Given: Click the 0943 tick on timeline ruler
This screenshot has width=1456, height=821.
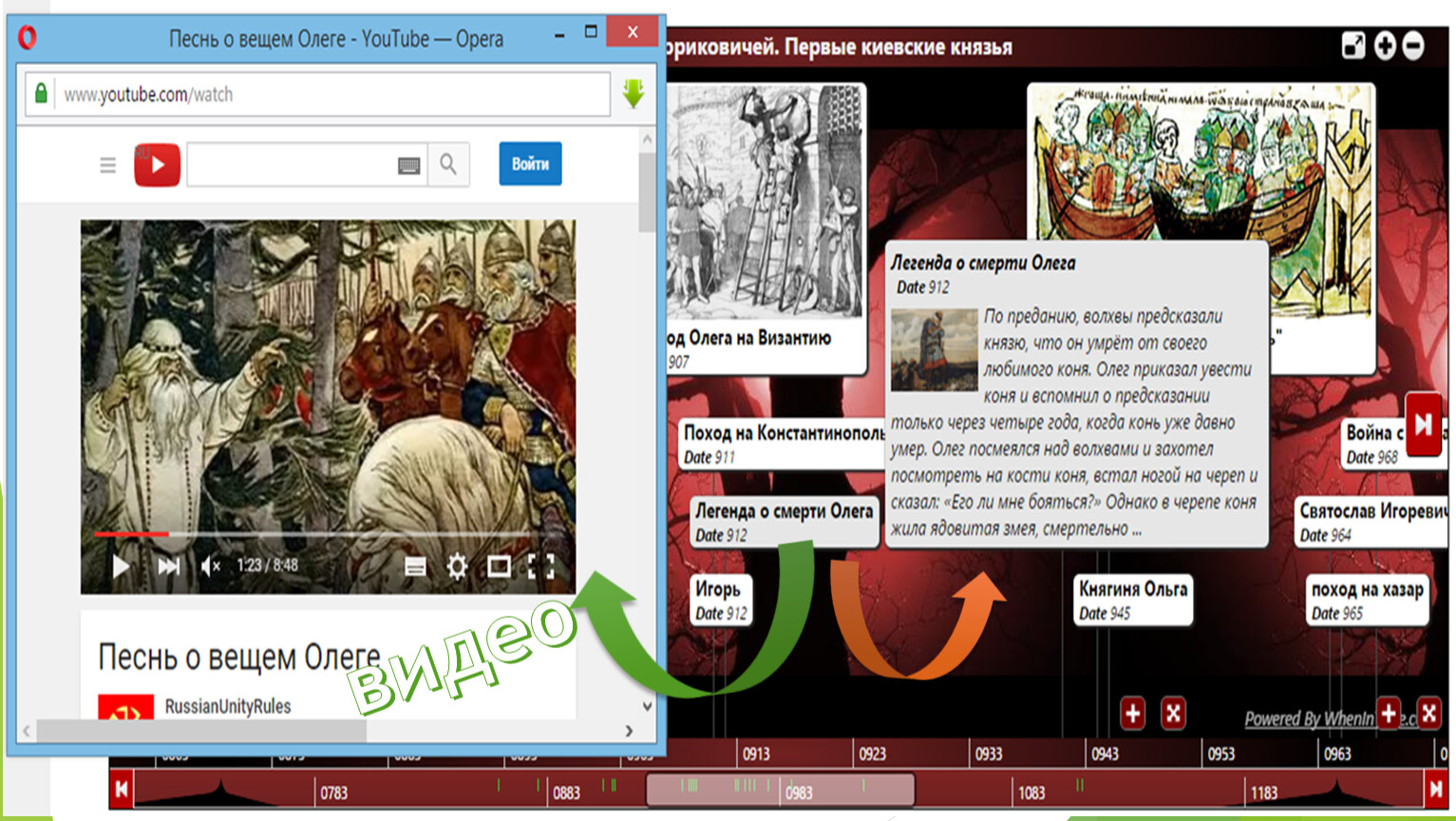Looking at the screenshot, I should click(1105, 754).
